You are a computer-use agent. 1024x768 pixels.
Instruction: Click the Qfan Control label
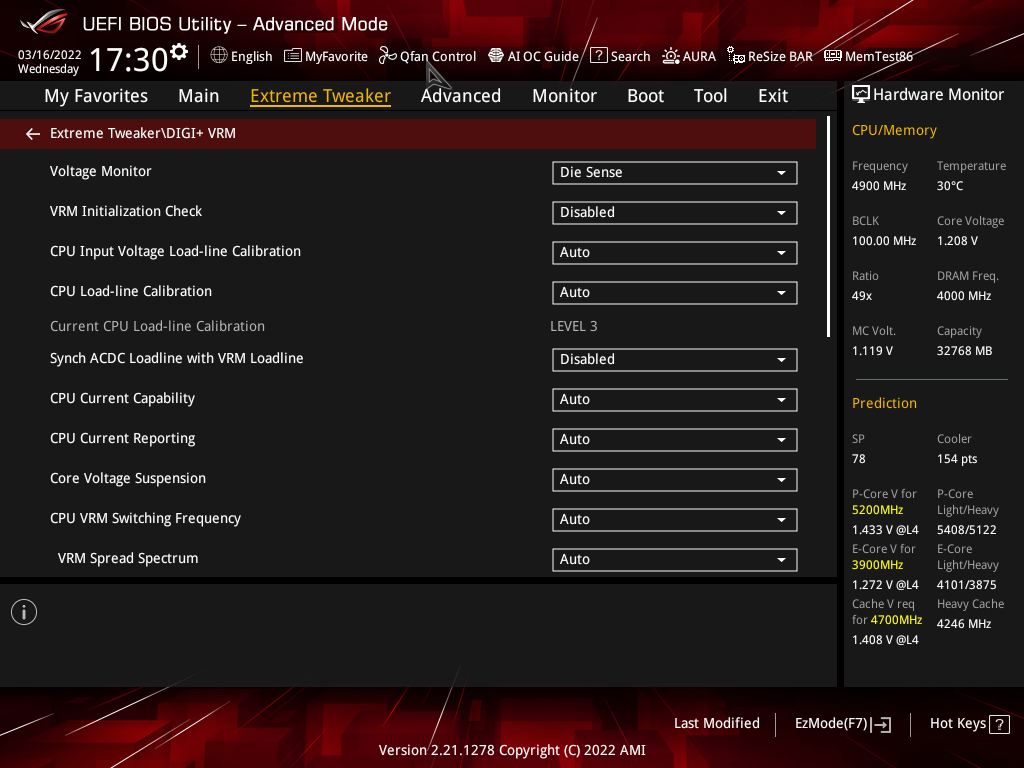pos(438,57)
